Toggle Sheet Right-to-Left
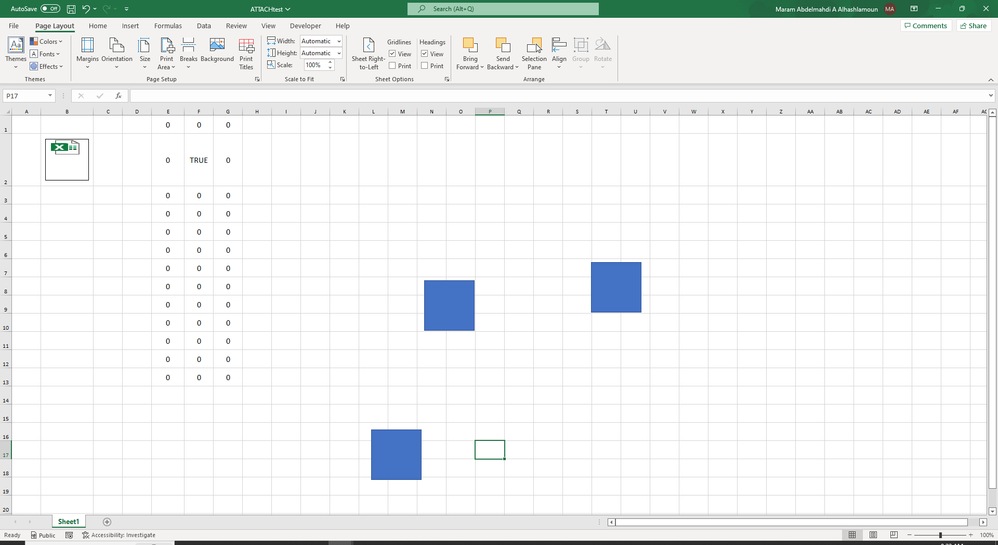Image resolution: width=998 pixels, height=545 pixels. 369,53
